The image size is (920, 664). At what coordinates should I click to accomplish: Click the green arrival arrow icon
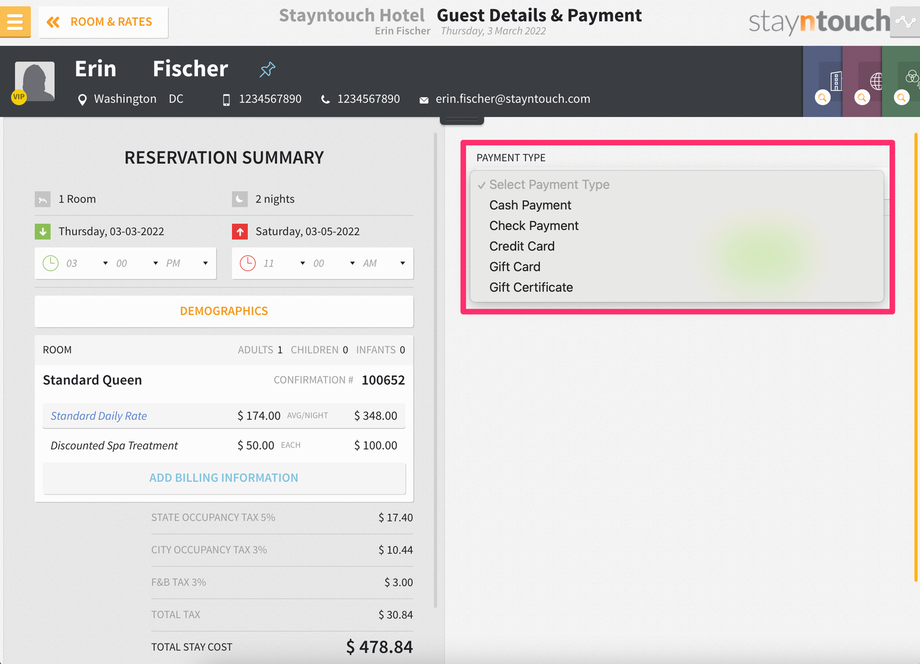click(43, 232)
